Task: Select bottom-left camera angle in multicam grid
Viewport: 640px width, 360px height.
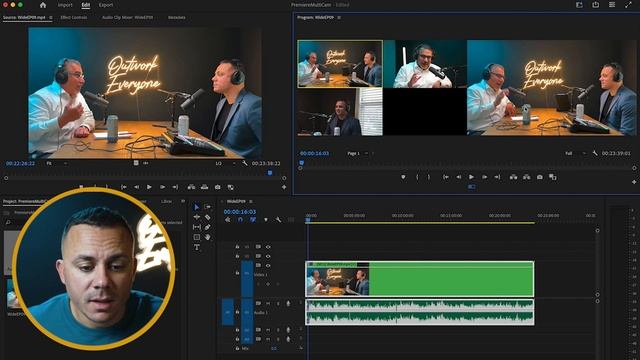Action: pyautogui.click(x=340, y=111)
